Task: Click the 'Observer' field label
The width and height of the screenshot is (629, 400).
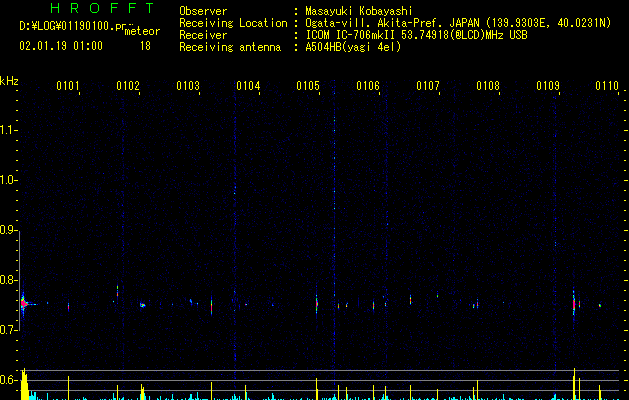Action: tap(203, 11)
